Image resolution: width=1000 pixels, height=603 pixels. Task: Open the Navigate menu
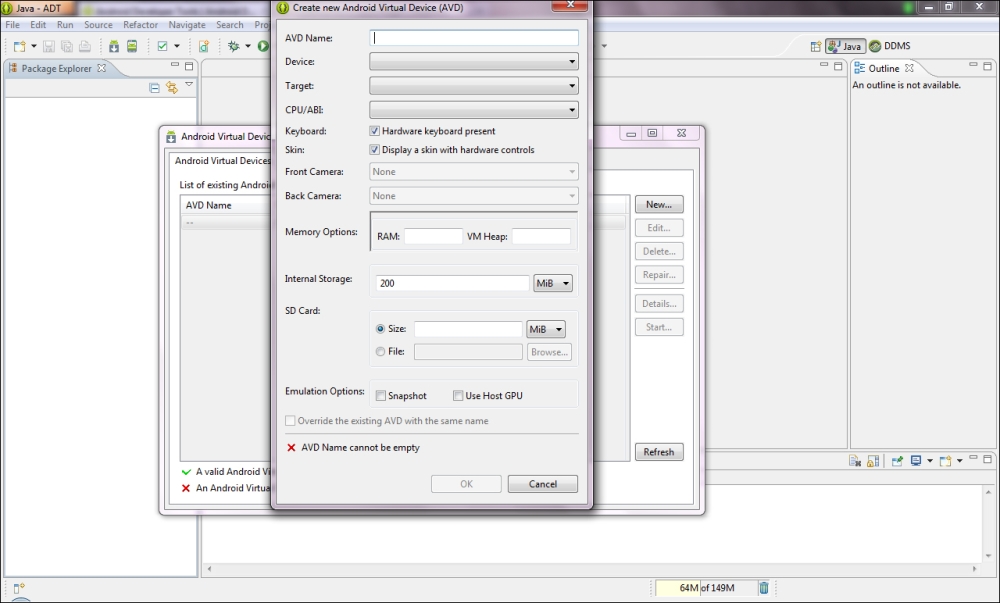[187, 25]
